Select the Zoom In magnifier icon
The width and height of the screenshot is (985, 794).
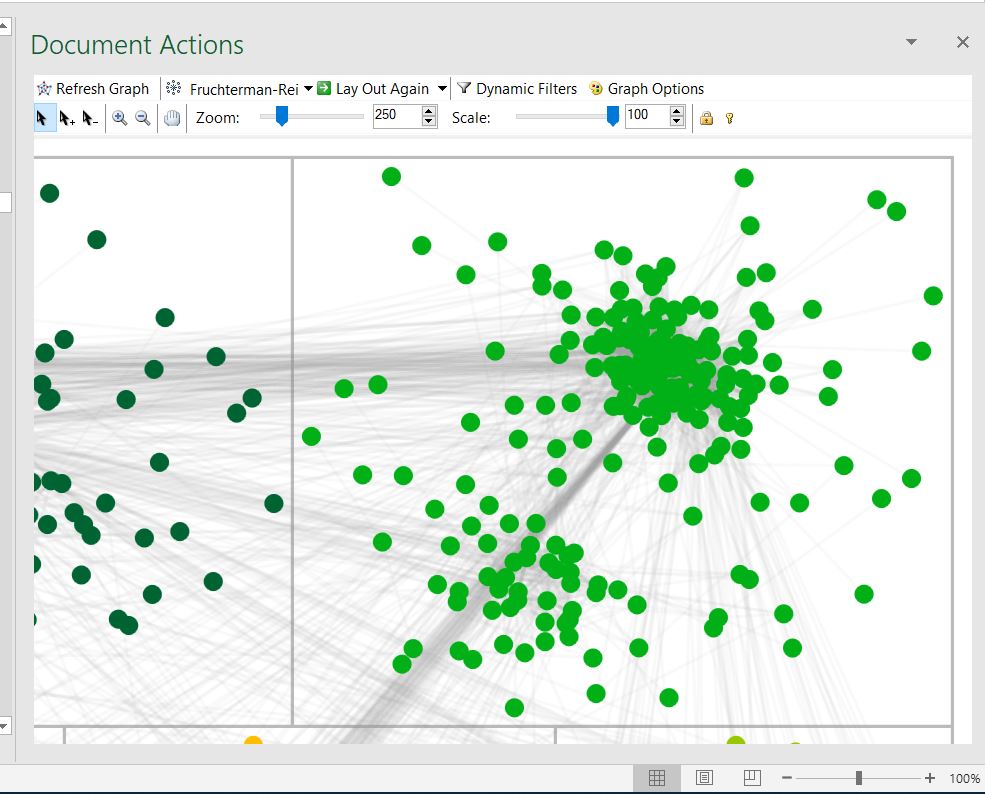coord(120,117)
